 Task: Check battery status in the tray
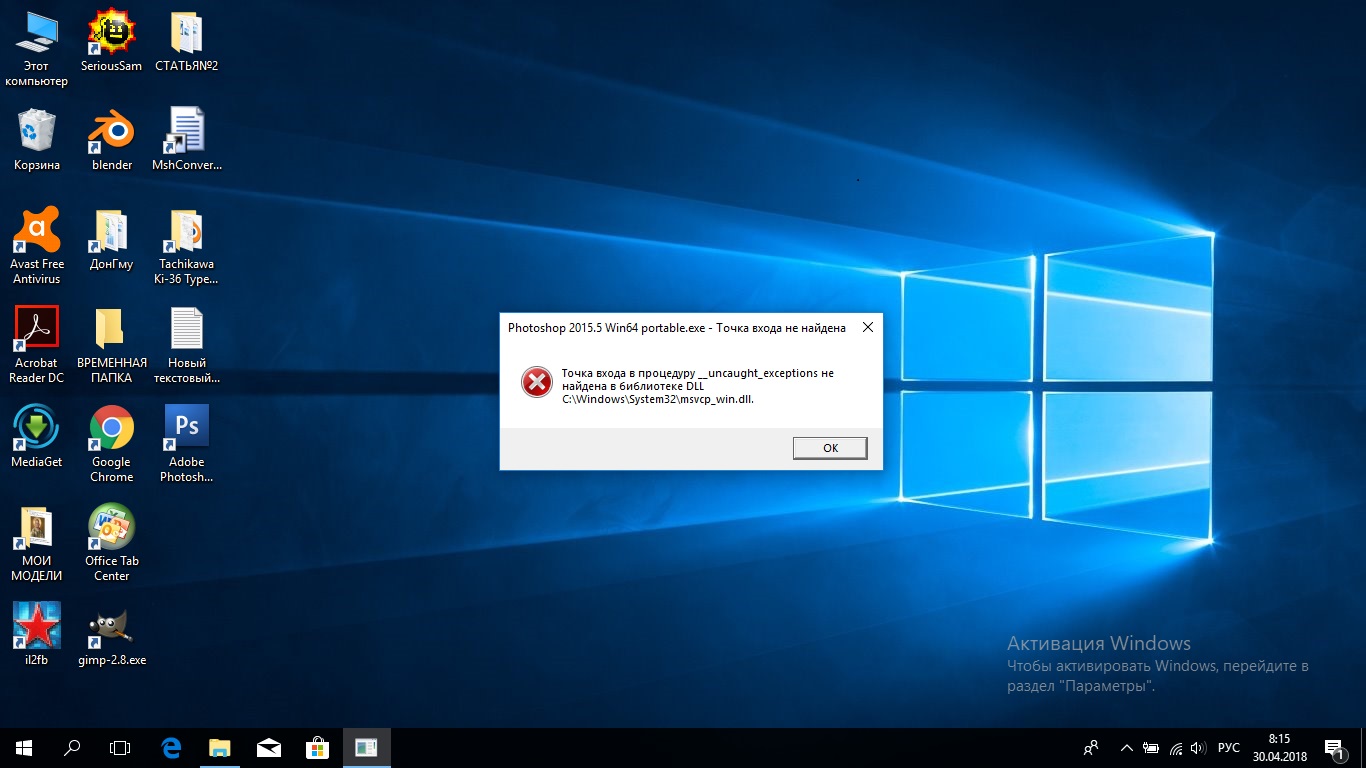1151,748
